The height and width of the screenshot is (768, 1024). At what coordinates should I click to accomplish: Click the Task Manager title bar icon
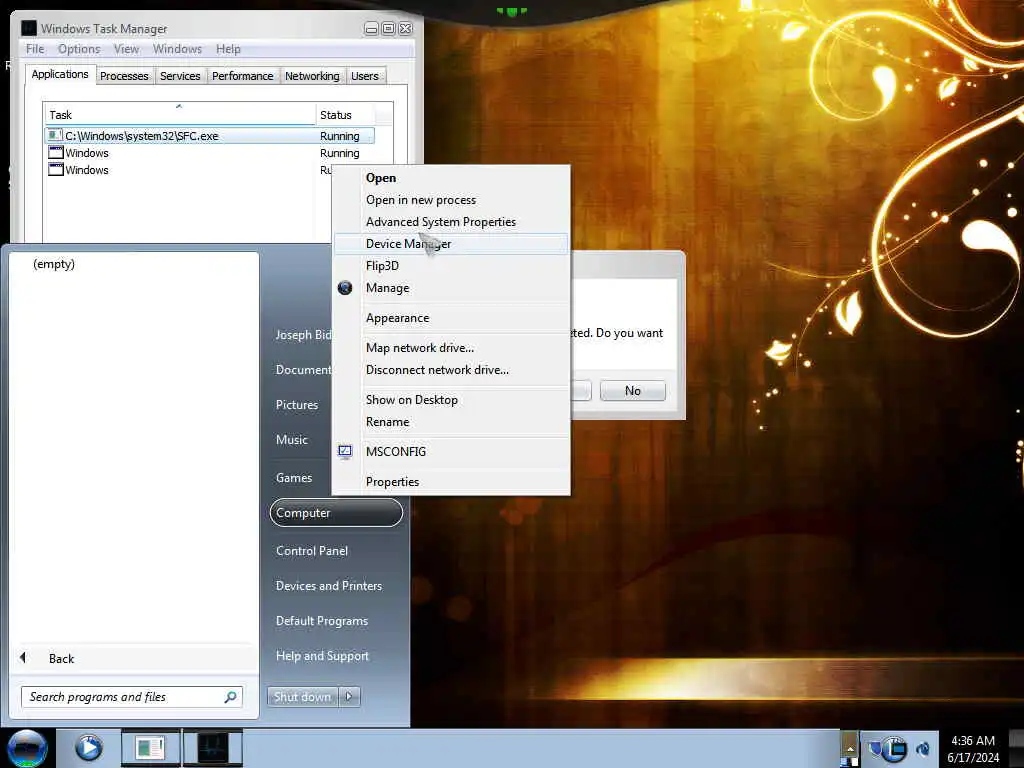click(29, 28)
